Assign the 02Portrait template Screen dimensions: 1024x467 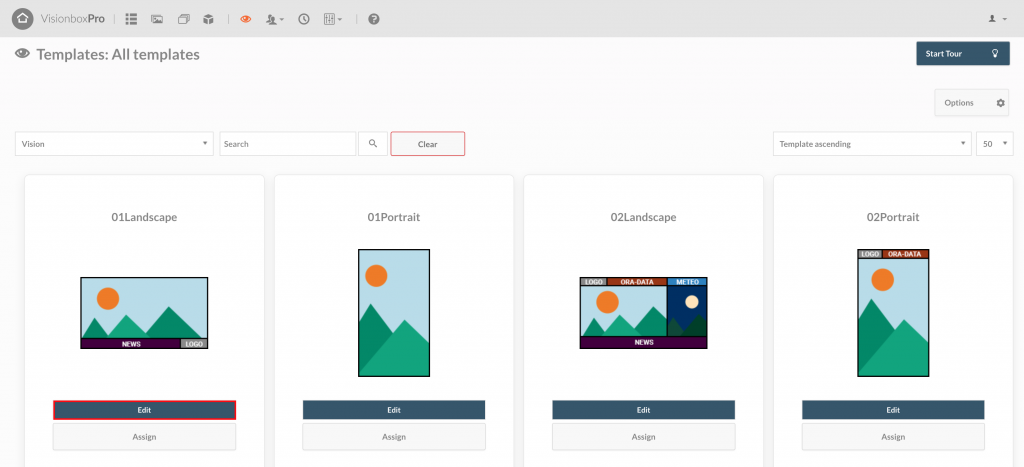click(x=893, y=437)
